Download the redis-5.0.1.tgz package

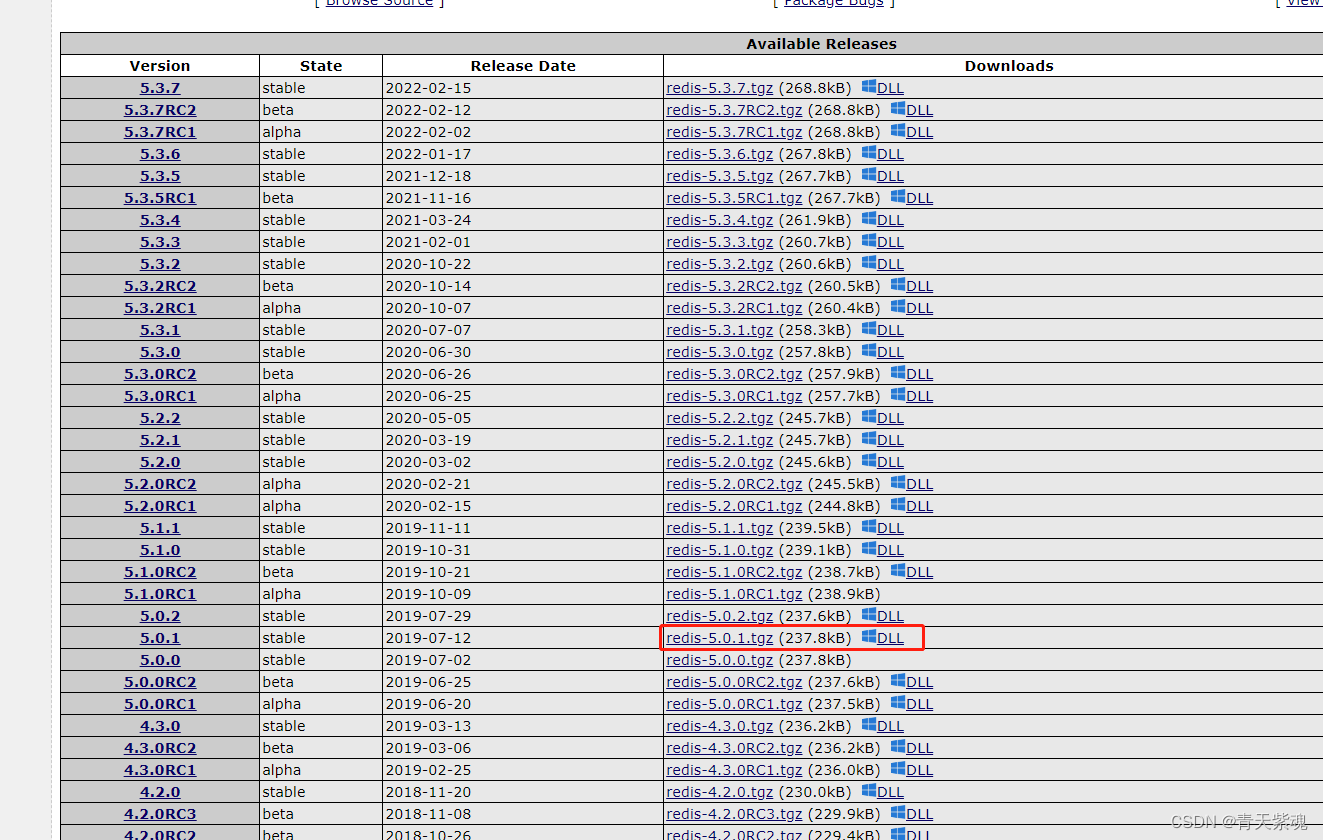720,638
